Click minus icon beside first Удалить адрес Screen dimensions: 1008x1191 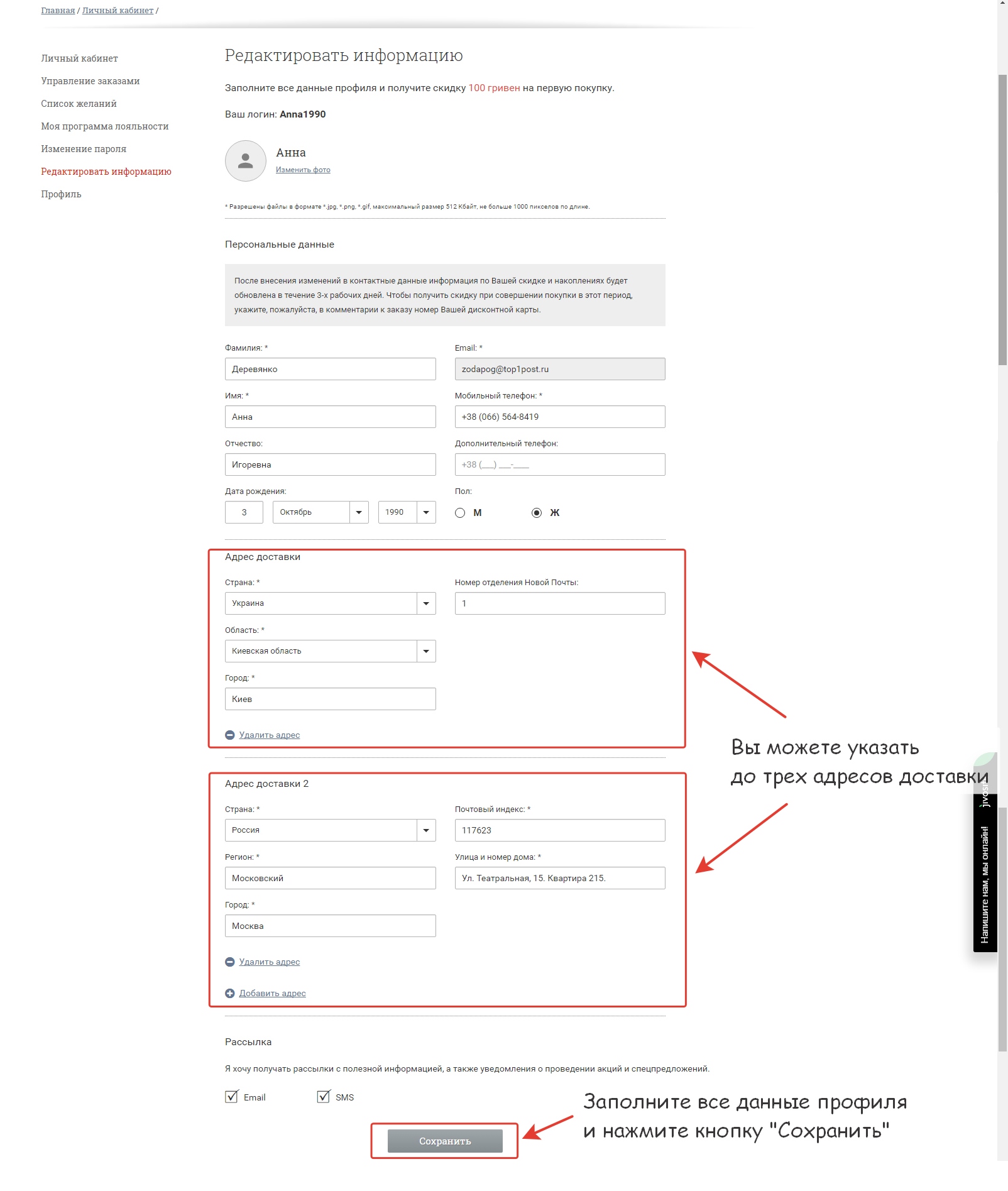coord(230,735)
